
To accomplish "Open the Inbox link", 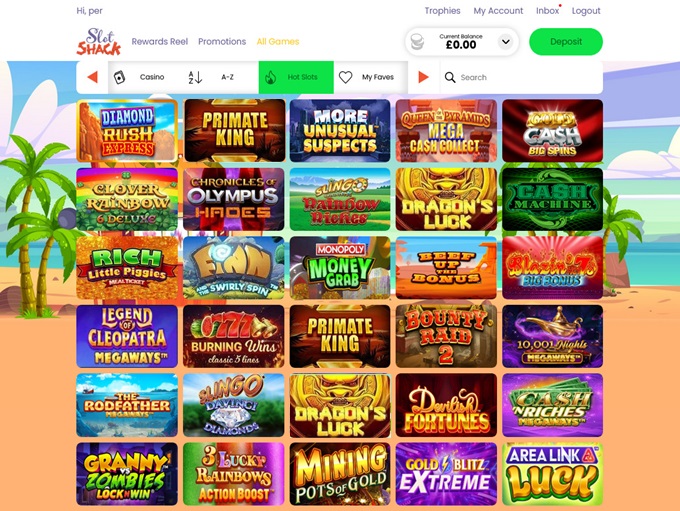I will [x=547, y=11].
